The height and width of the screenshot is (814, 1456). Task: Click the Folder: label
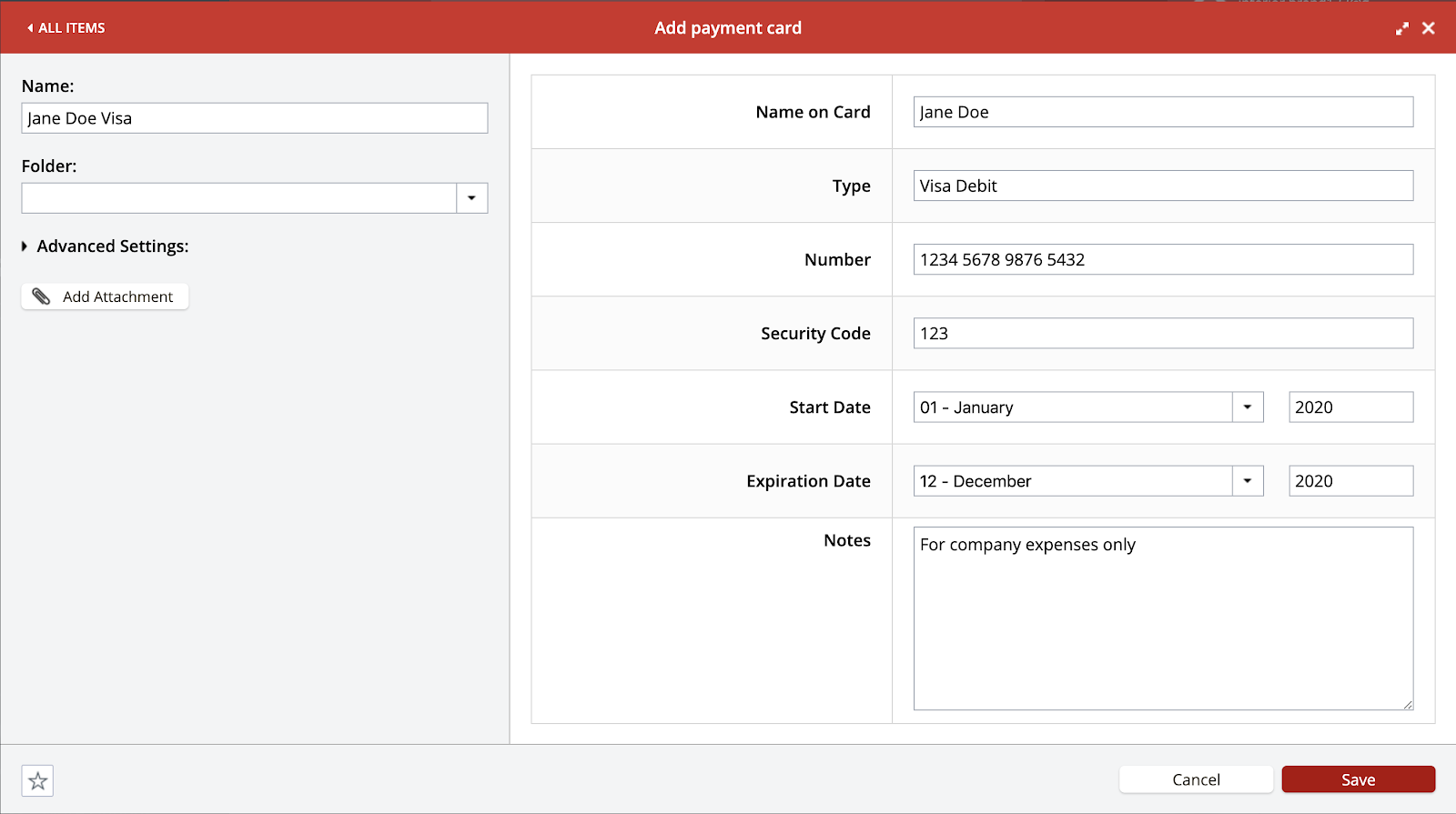(49, 166)
